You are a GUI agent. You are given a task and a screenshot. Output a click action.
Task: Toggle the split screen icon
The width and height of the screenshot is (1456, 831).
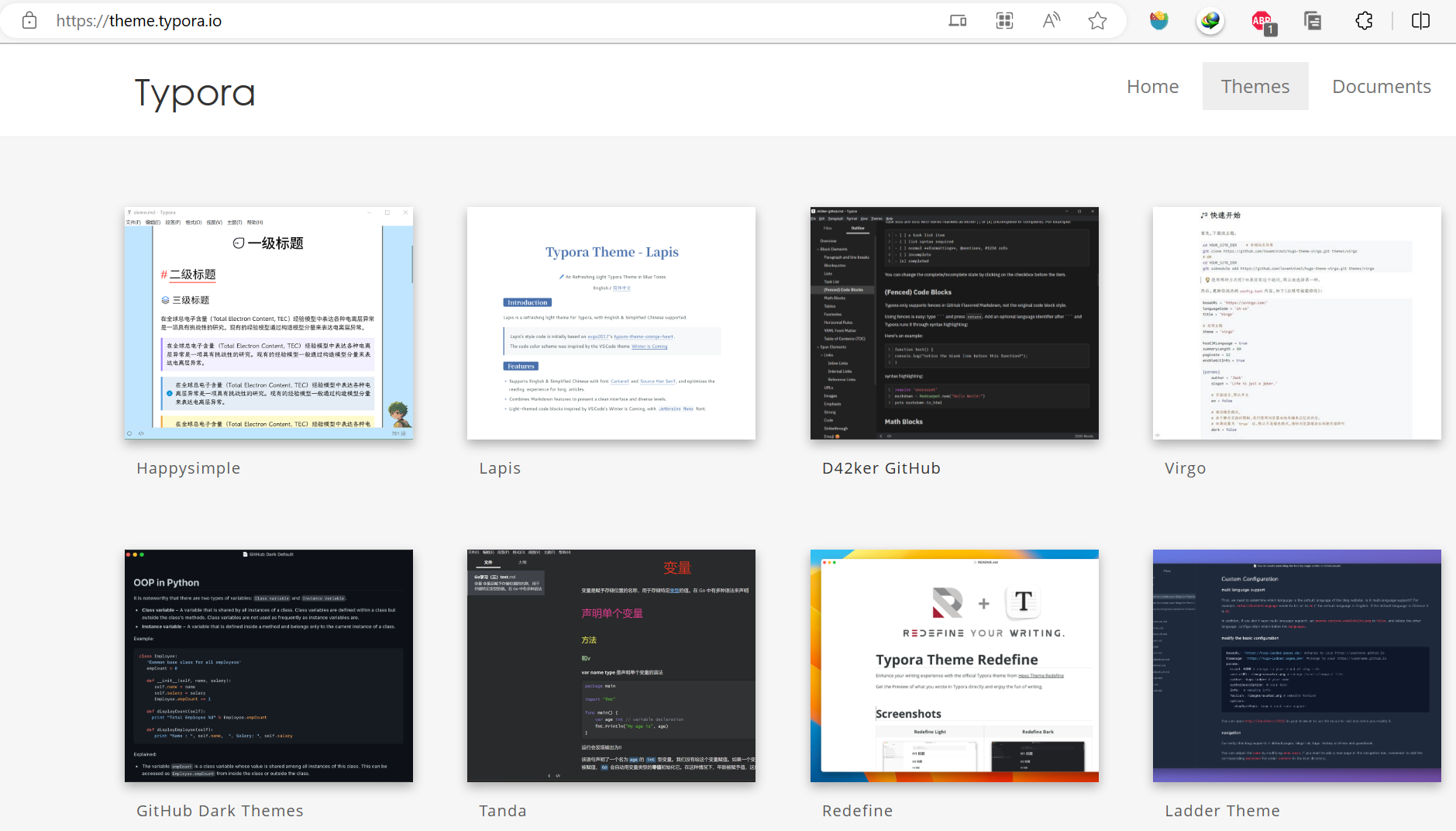point(1420,21)
